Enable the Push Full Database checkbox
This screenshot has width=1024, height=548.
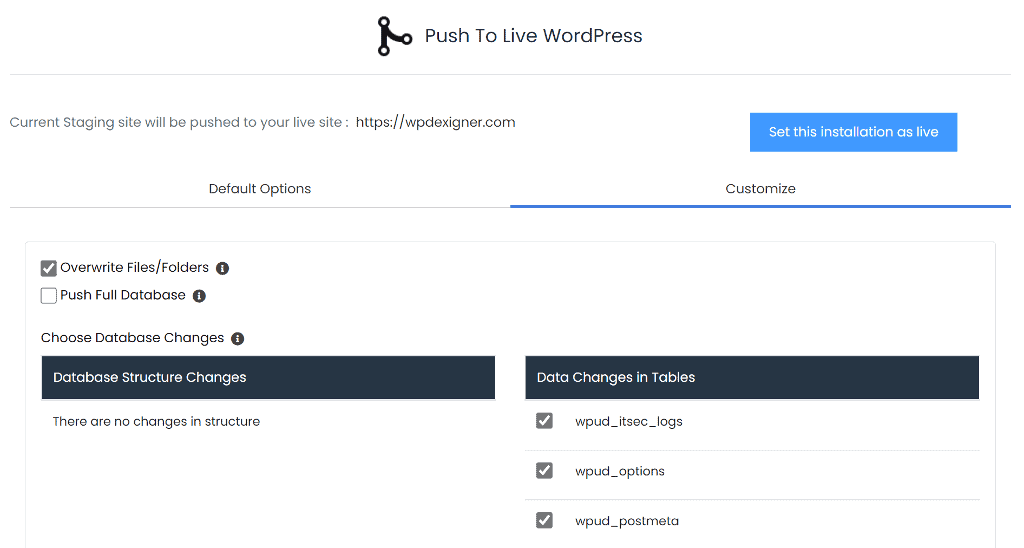pyautogui.click(x=49, y=296)
